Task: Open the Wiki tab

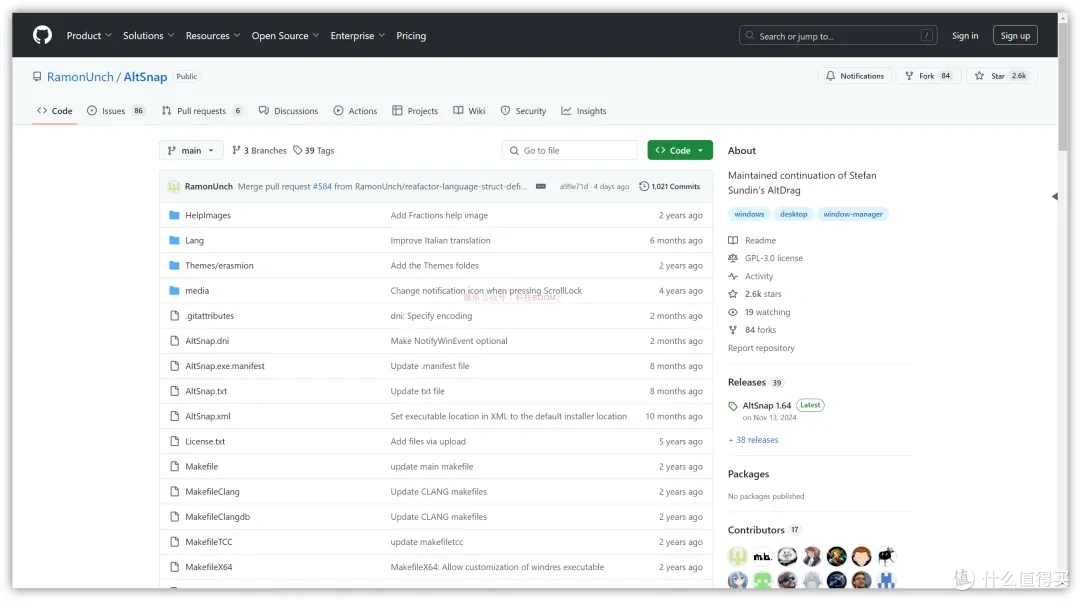Action: [x=469, y=111]
